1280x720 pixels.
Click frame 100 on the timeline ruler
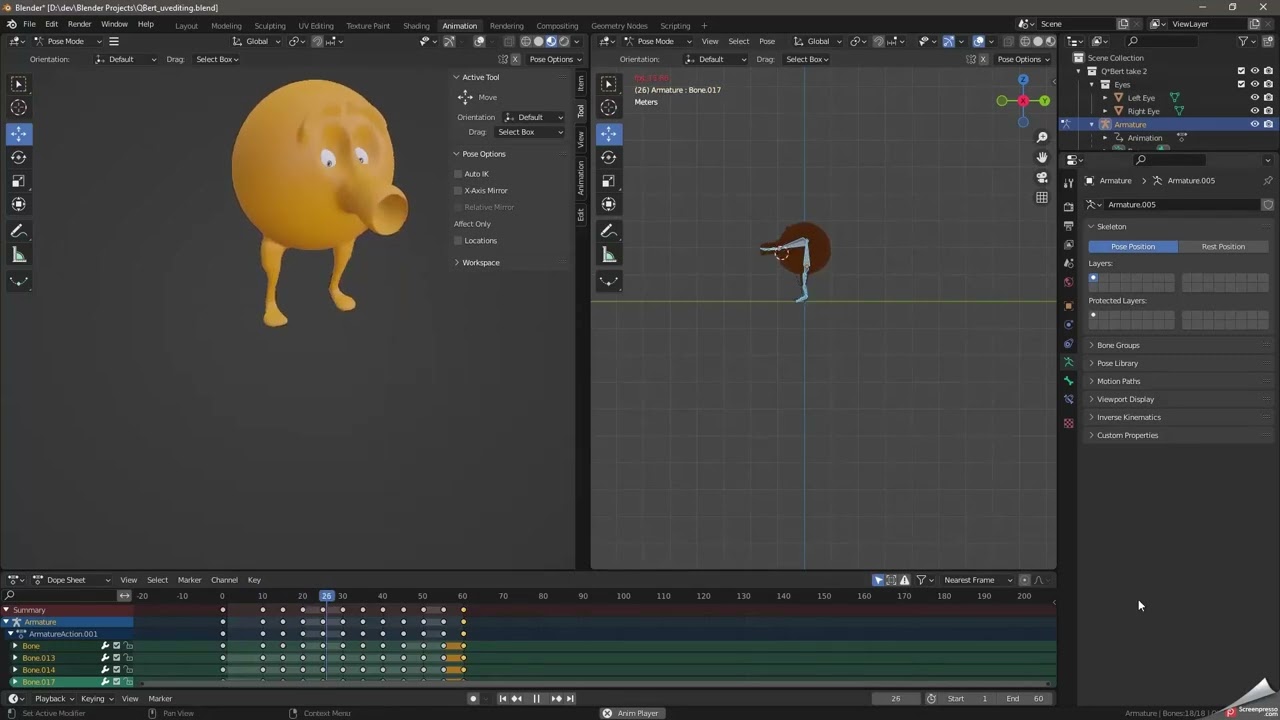(623, 596)
